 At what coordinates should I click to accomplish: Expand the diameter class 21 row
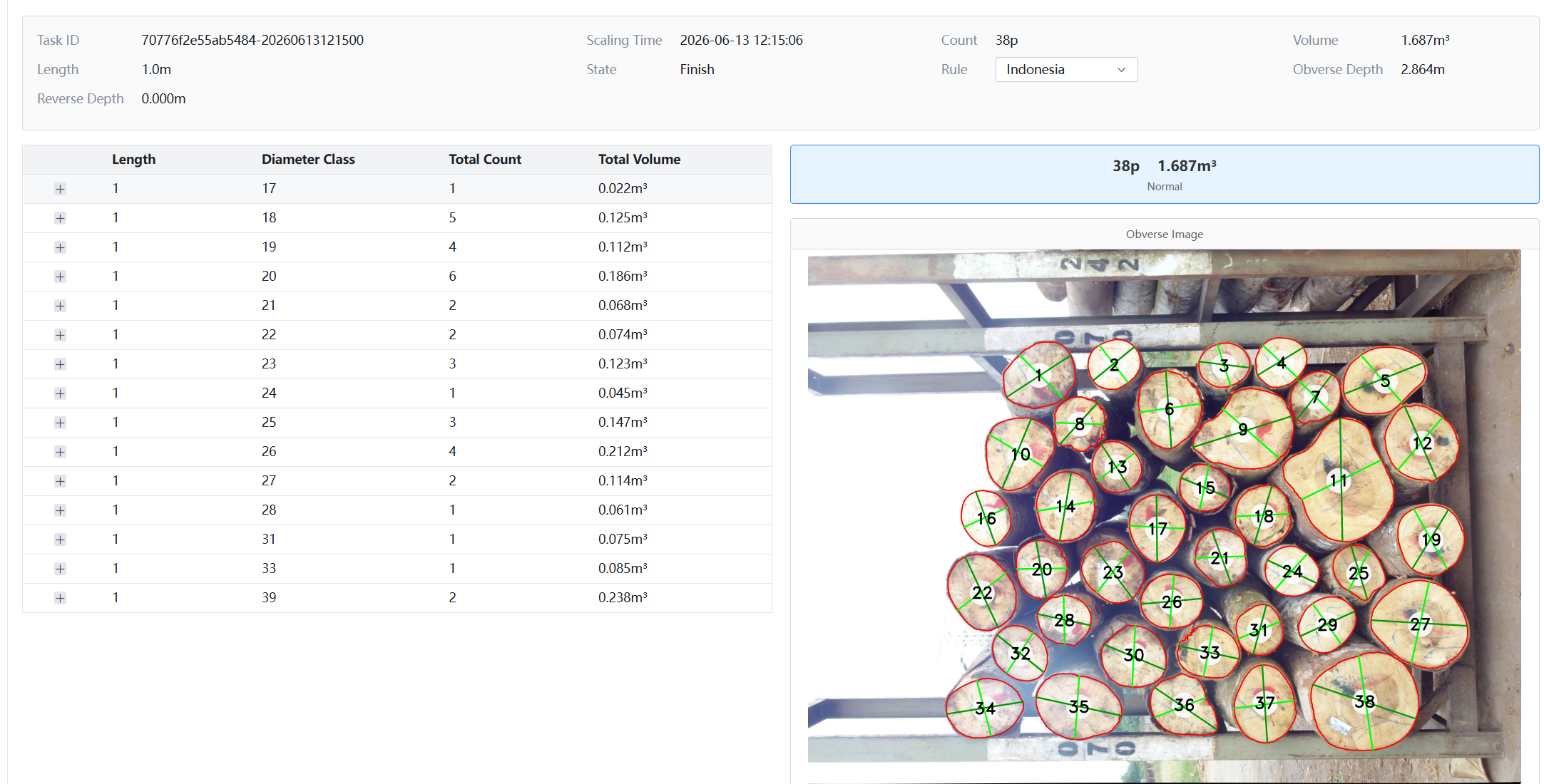[x=60, y=306]
